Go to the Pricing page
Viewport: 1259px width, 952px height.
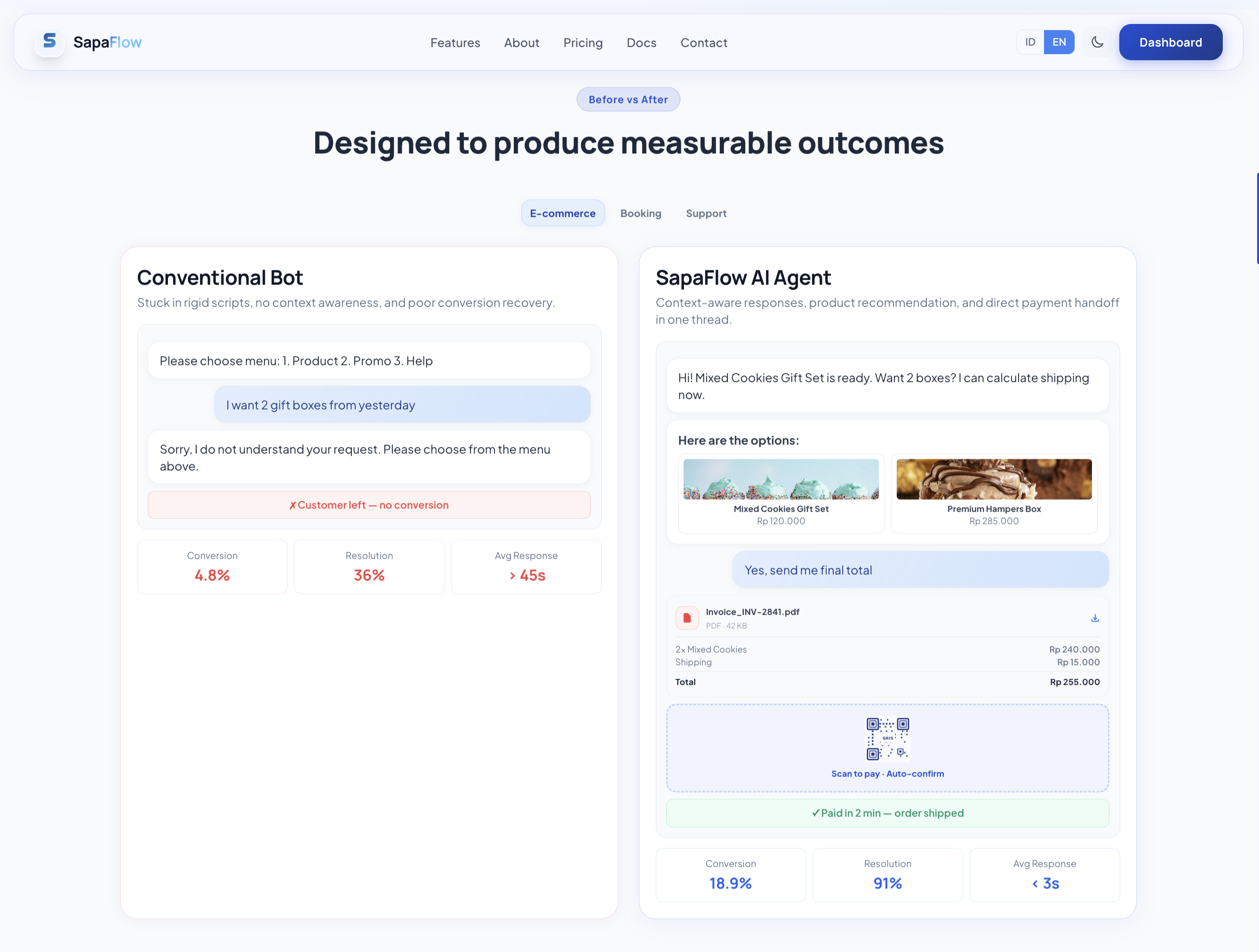click(582, 43)
